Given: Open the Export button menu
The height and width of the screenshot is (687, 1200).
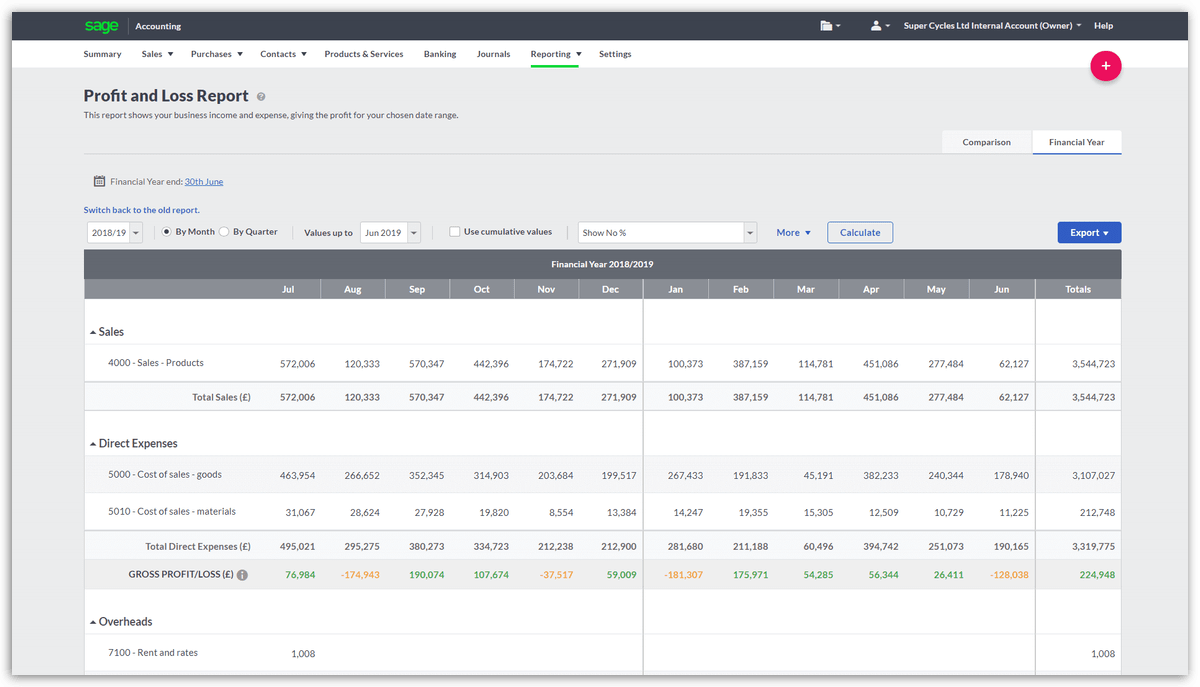Looking at the screenshot, I should (x=1089, y=233).
